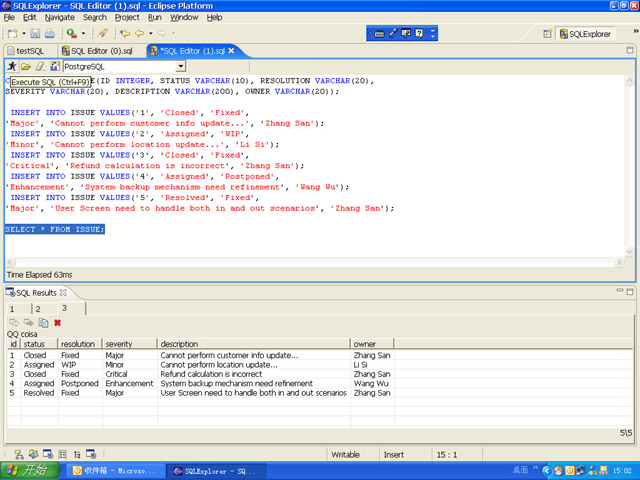This screenshot has width=640, height=480.
Task: Click the Print icon in main toolbar
Action: coord(50,33)
